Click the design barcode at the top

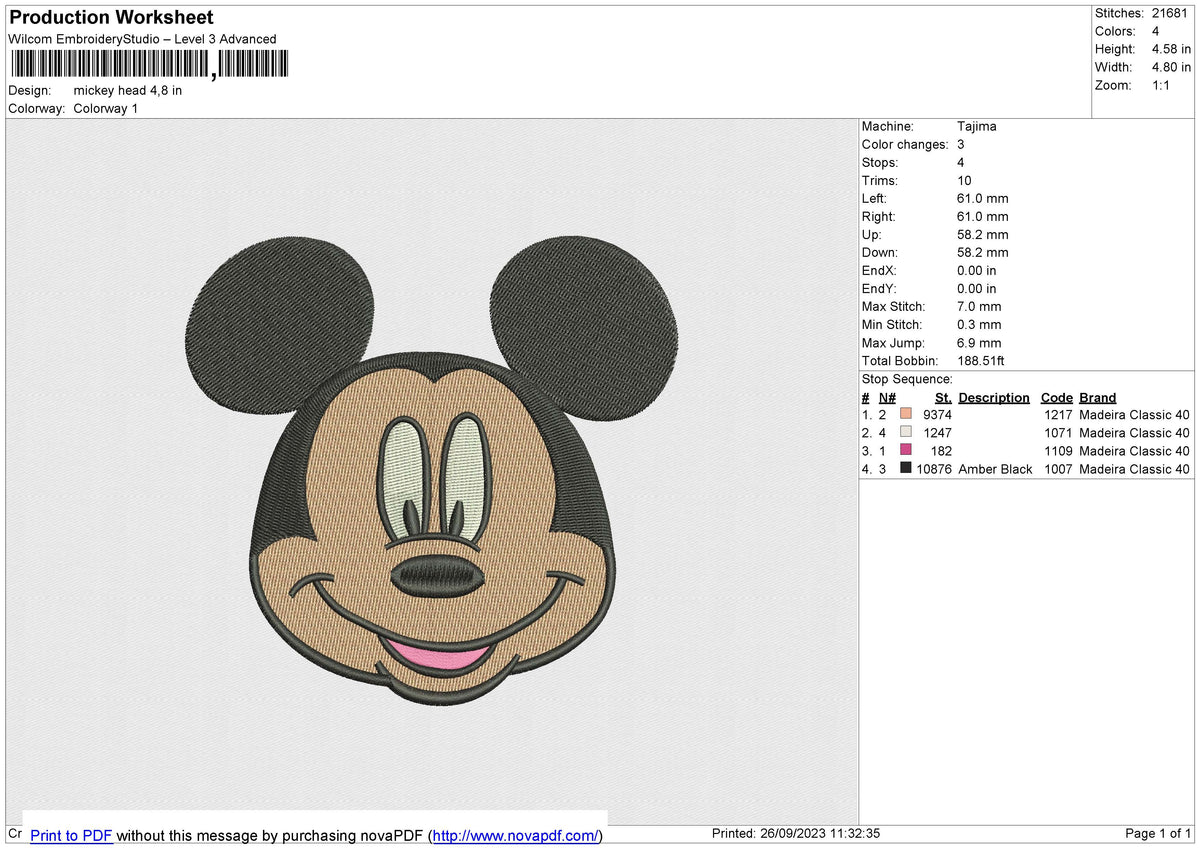pyautogui.click(x=148, y=65)
